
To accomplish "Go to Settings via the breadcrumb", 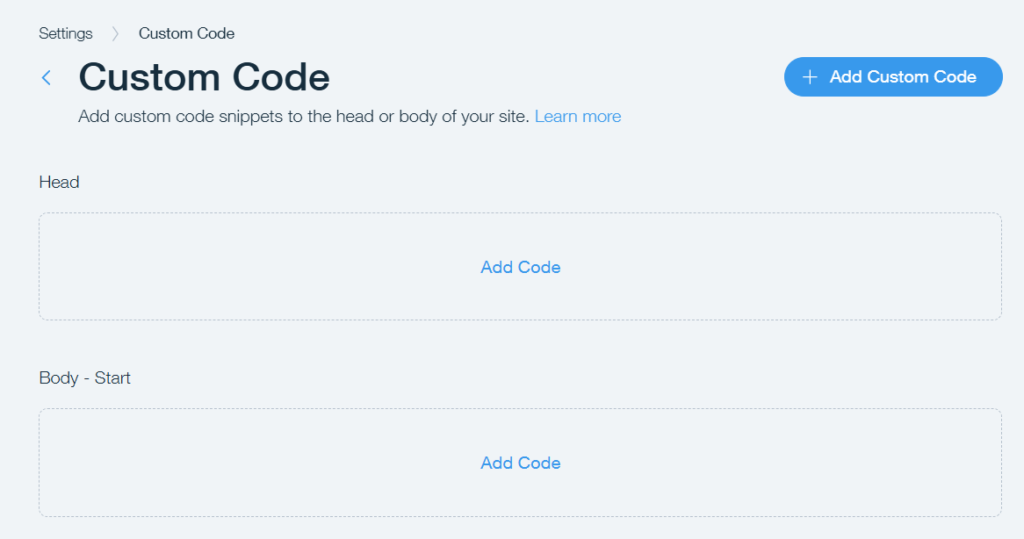I will click(65, 33).
